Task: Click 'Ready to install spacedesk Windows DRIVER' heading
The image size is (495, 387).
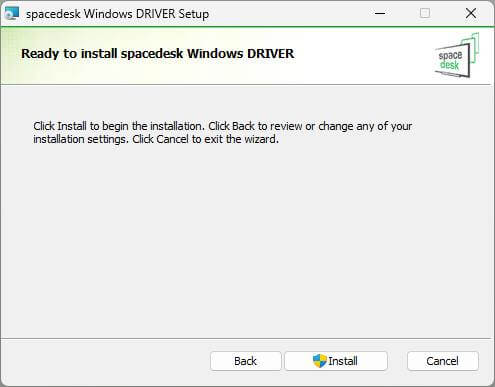Action: (158, 54)
